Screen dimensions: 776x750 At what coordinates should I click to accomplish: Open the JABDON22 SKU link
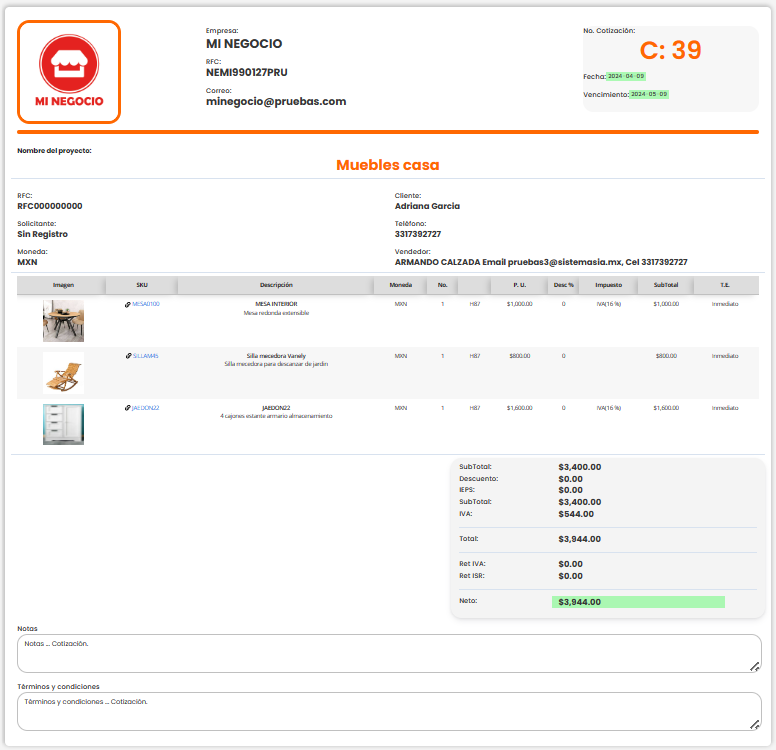coord(146,408)
